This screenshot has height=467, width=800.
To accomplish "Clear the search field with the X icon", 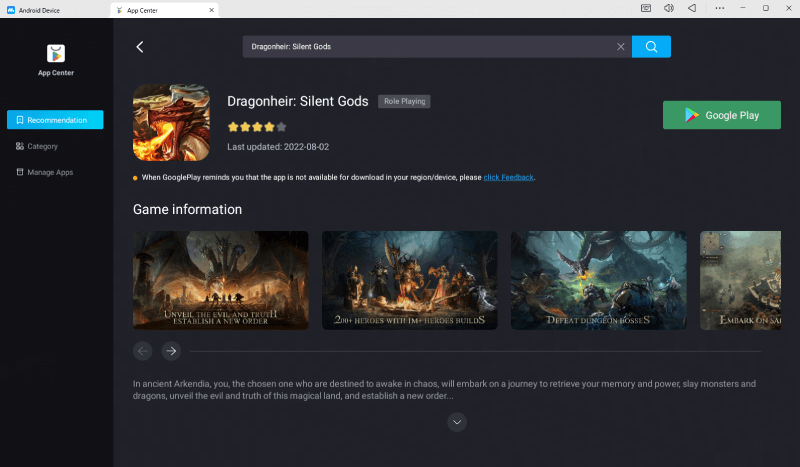I will pos(620,47).
